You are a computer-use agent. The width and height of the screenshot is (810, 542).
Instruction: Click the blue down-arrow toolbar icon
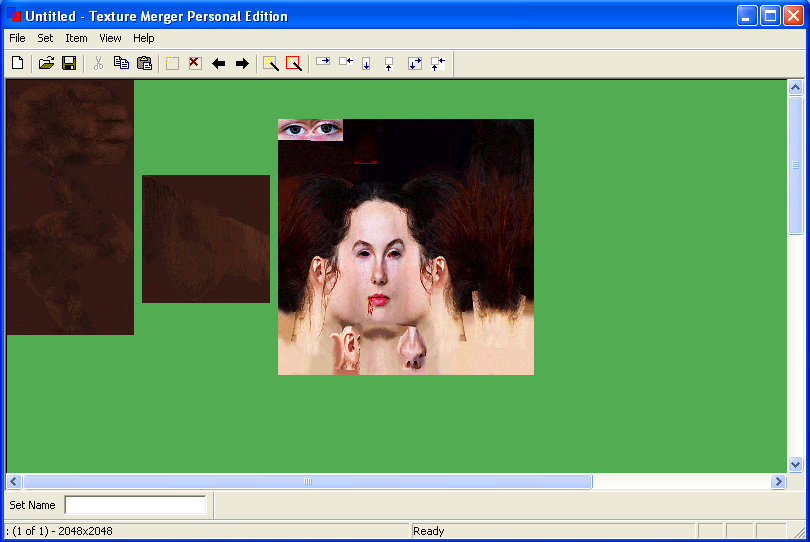click(x=366, y=63)
